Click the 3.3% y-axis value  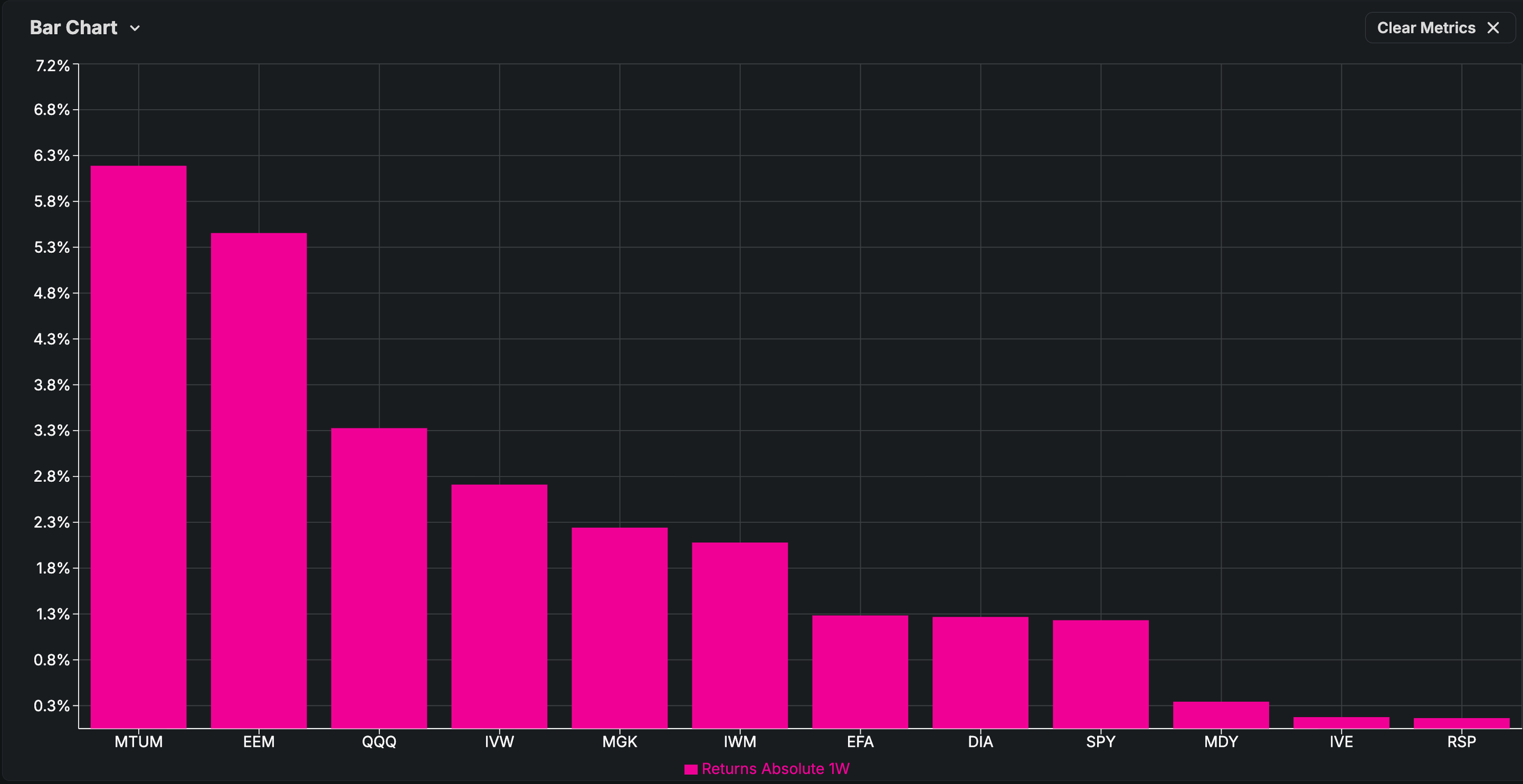(52, 431)
